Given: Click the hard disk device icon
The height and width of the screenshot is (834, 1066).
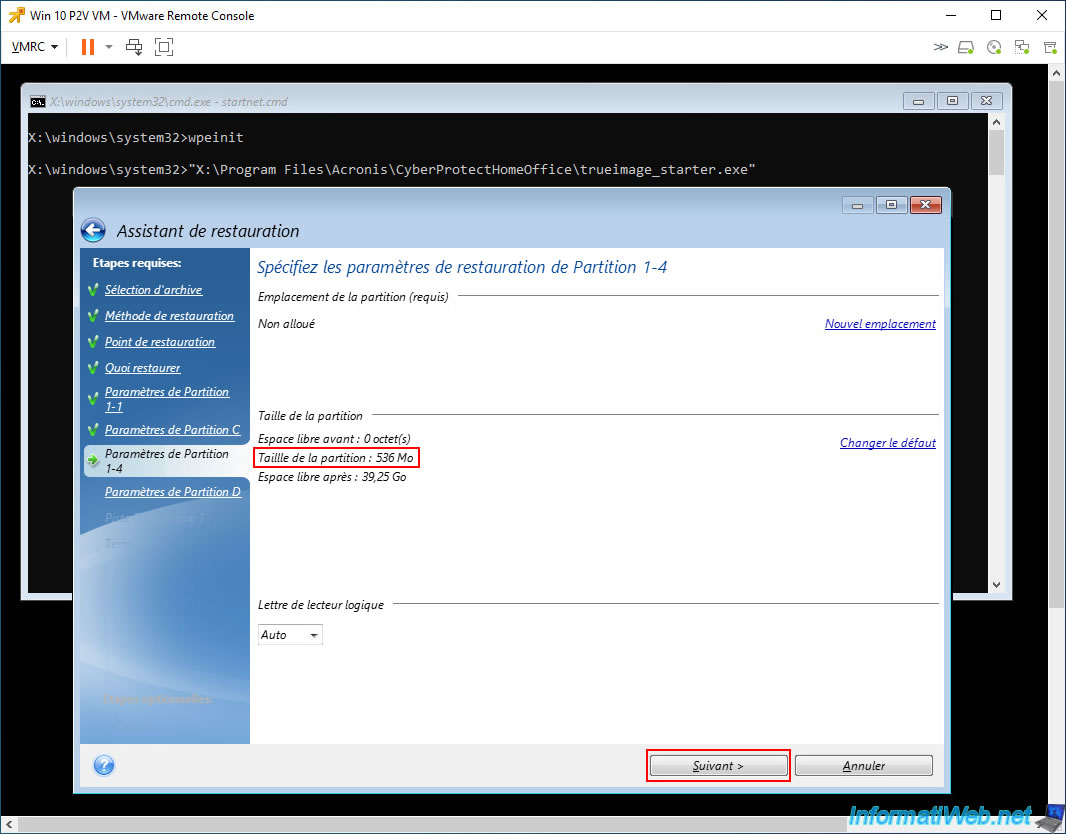Looking at the screenshot, I should tap(966, 47).
